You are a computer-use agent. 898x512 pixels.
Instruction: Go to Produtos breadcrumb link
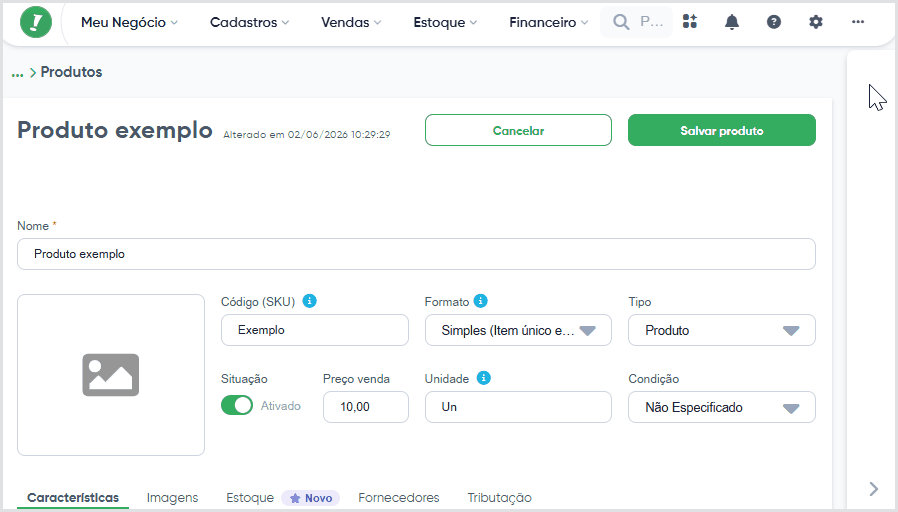[71, 72]
